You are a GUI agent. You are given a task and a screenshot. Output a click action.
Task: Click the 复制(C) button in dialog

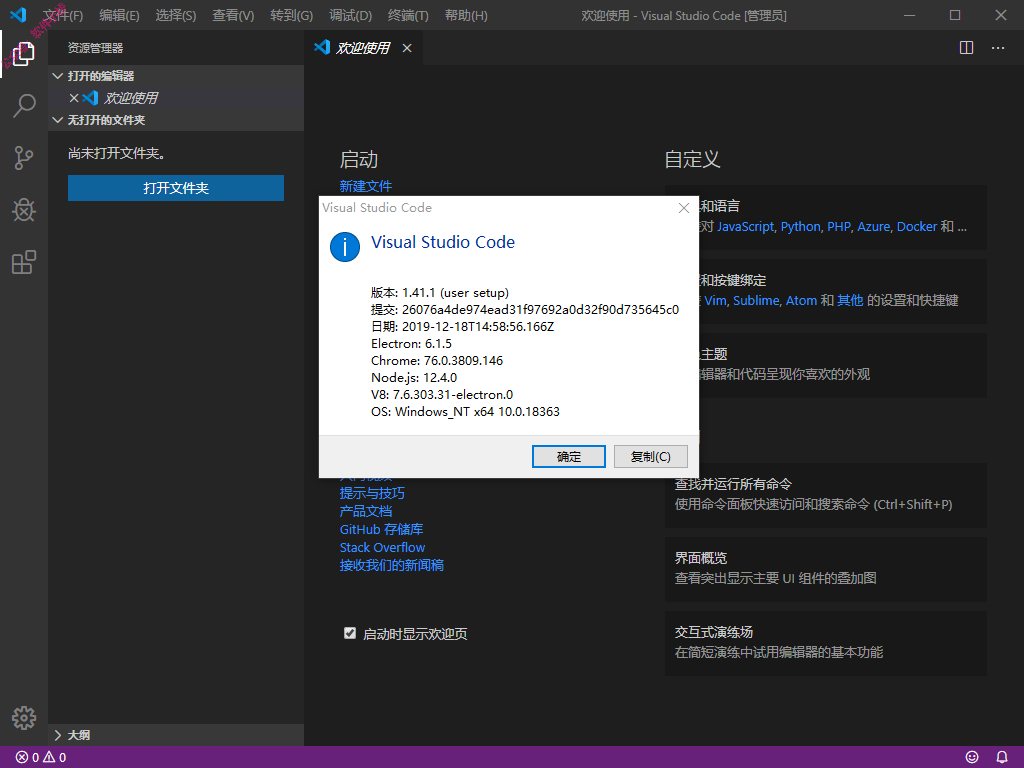(x=650, y=456)
